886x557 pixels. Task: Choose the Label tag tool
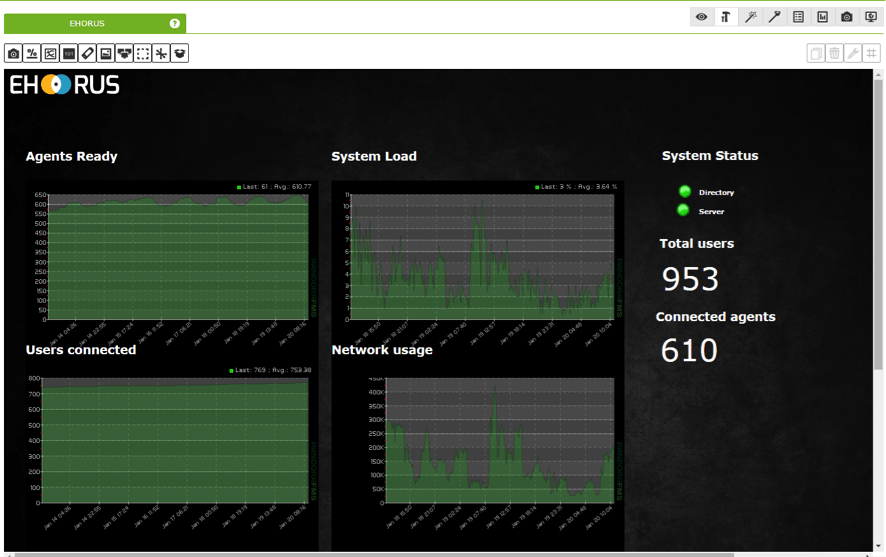tap(88, 54)
